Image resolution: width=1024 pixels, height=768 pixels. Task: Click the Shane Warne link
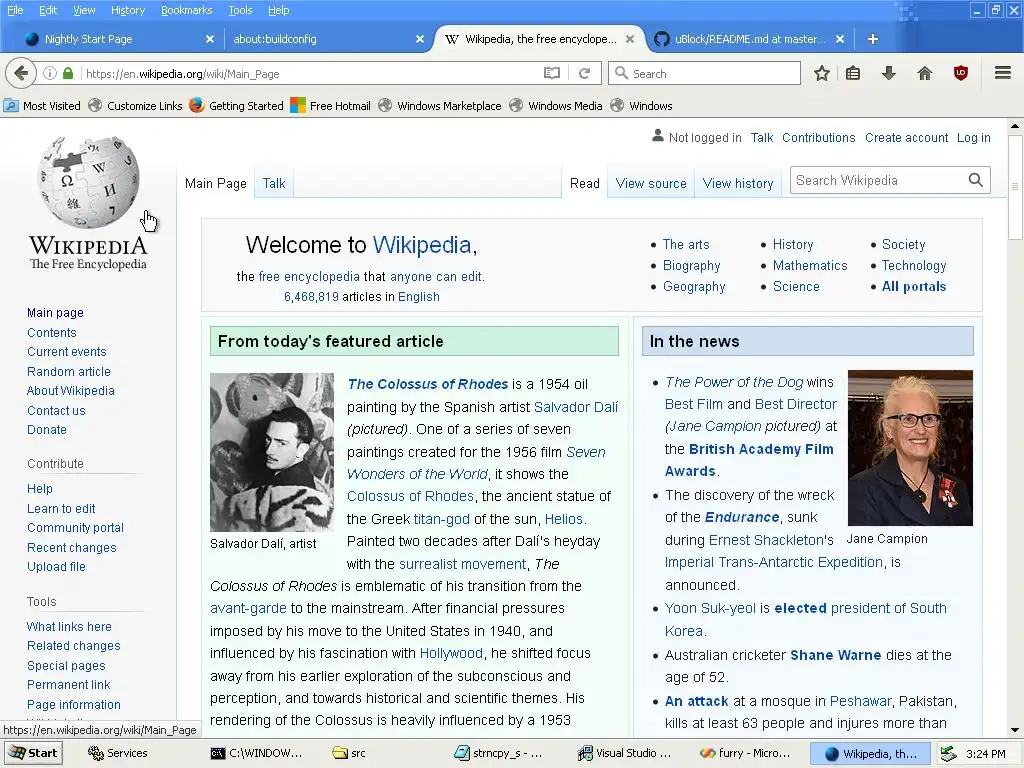pos(835,655)
